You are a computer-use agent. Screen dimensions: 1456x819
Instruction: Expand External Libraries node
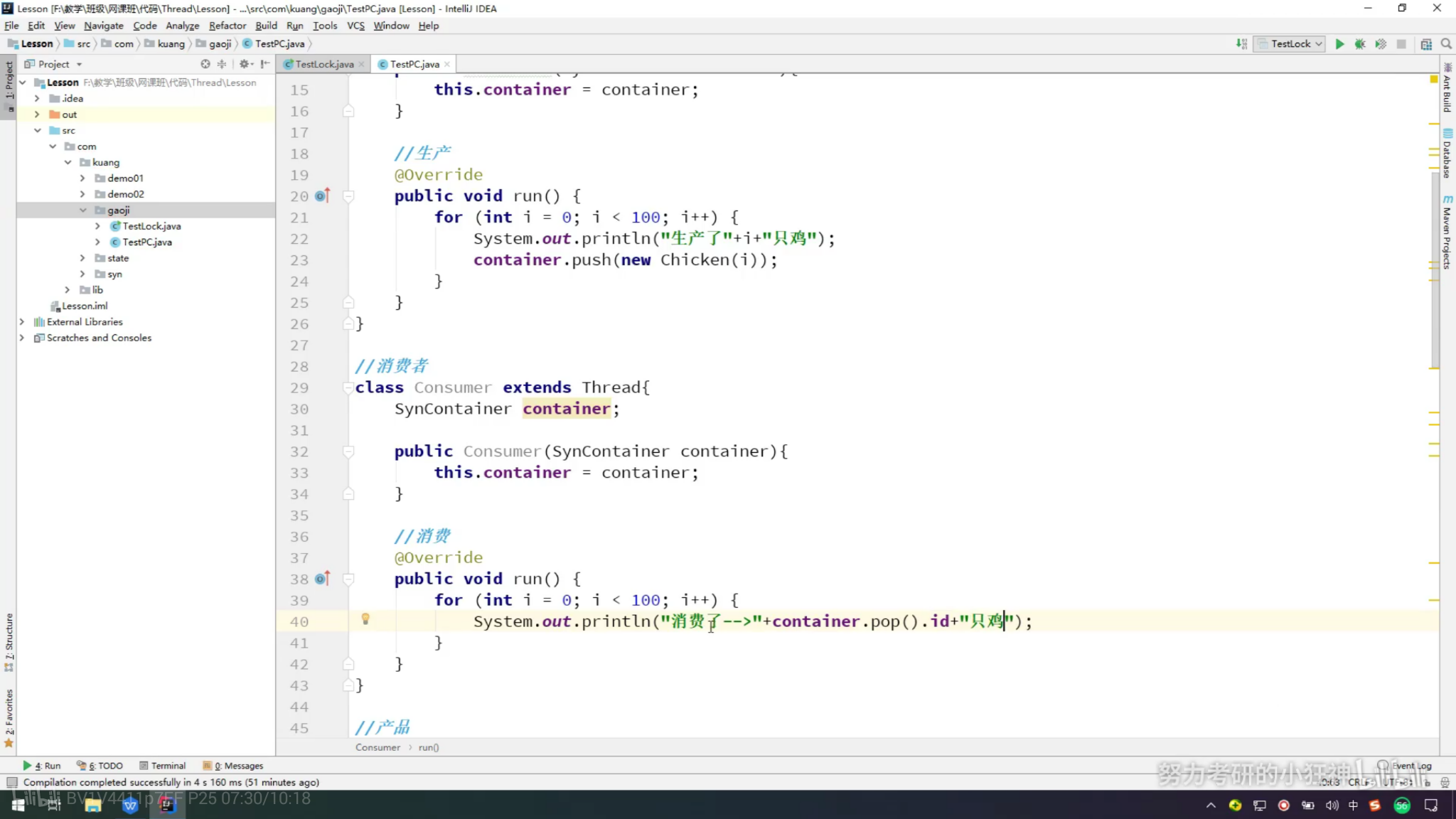[22, 322]
